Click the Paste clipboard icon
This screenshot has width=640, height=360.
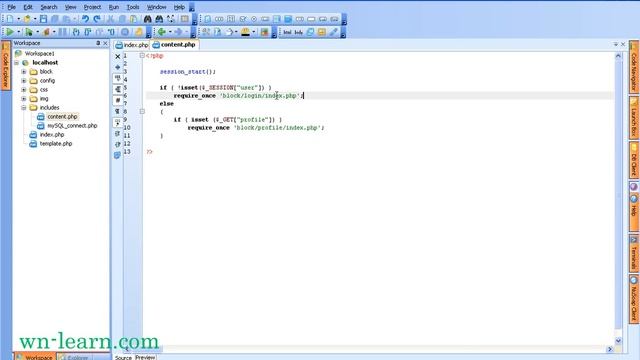click(x=133, y=19)
